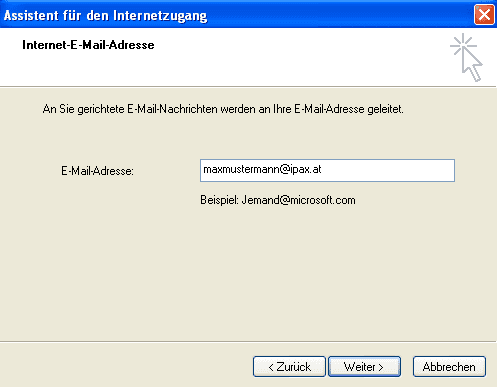Click the window title bar text
Screen dimensions: 497x387
[x=105, y=15]
